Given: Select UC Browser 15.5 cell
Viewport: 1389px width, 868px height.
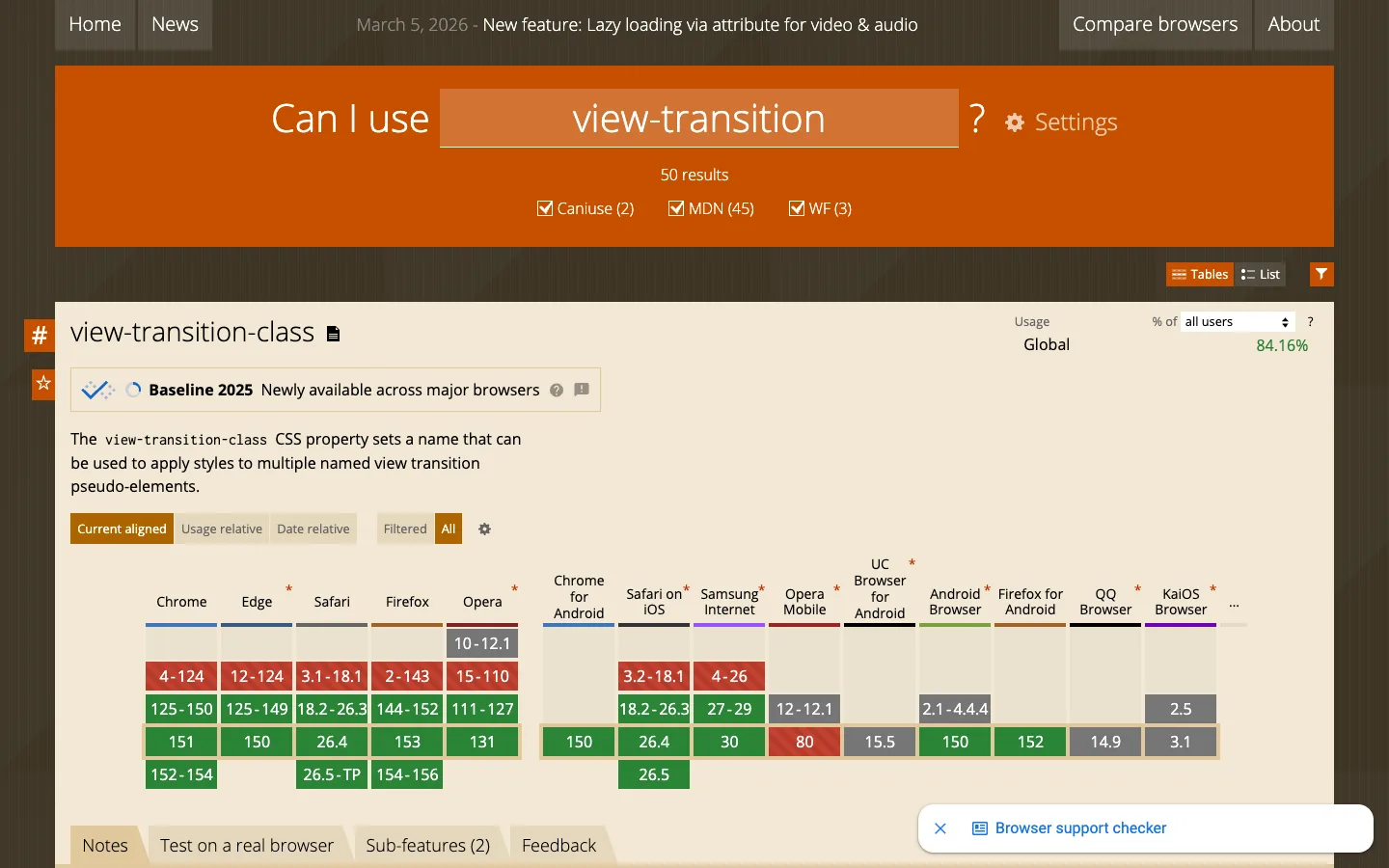Looking at the screenshot, I should 880,742.
